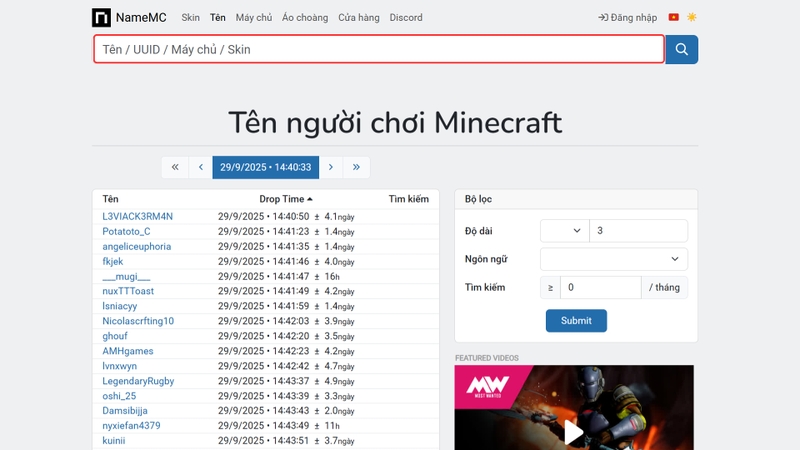The image size is (800, 450).
Task: Open the Discord menu item
Action: (x=406, y=17)
